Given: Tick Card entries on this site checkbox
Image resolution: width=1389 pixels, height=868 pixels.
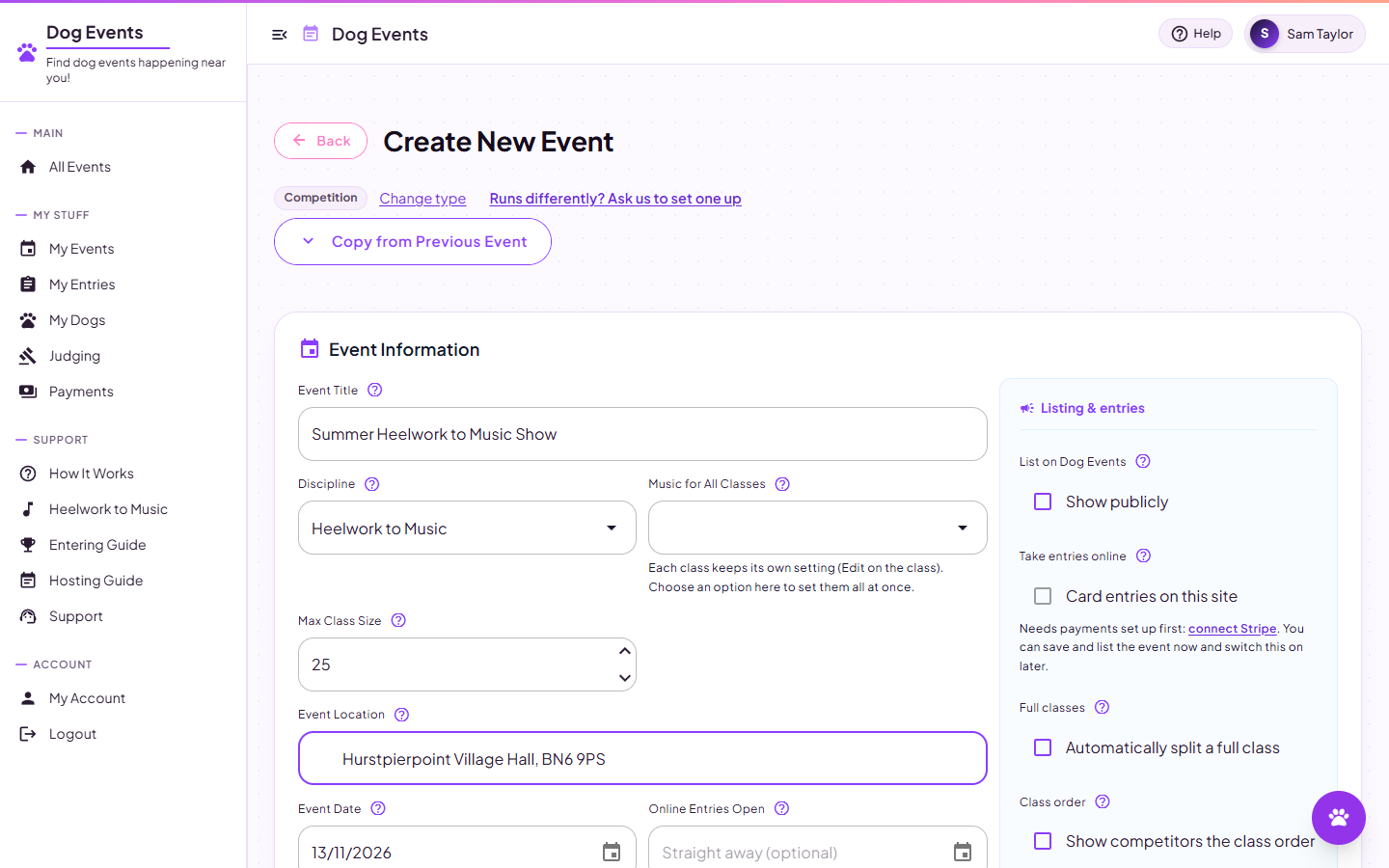Looking at the screenshot, I should coord(1043,596).
